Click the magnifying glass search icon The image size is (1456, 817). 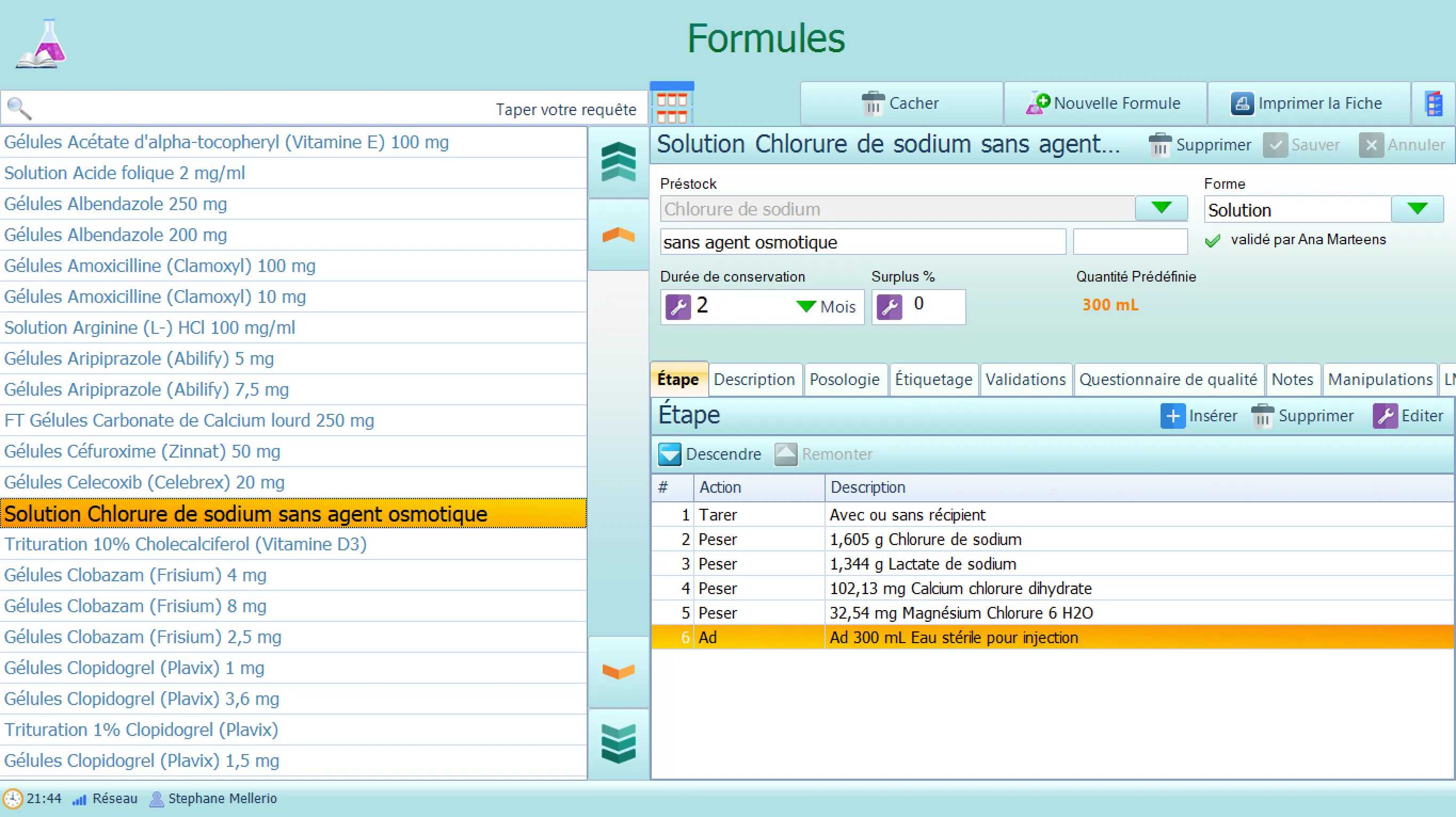click(x=19, y=108)
